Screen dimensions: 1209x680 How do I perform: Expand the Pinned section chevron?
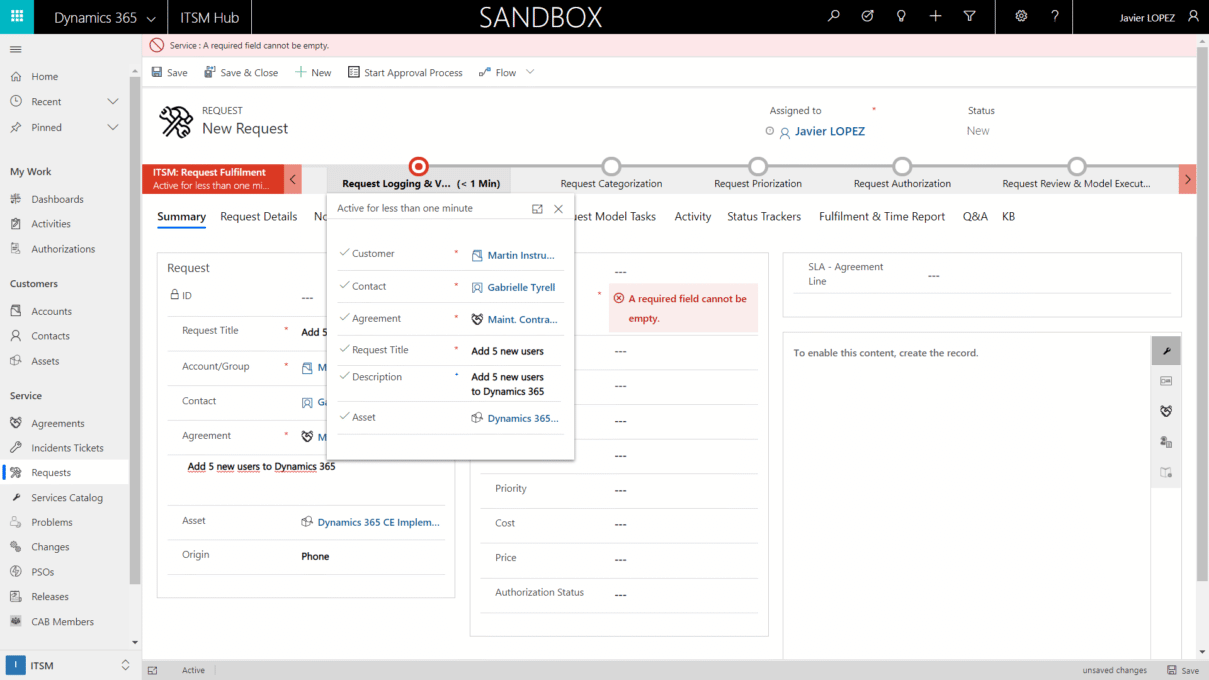[x=113, y=128]
